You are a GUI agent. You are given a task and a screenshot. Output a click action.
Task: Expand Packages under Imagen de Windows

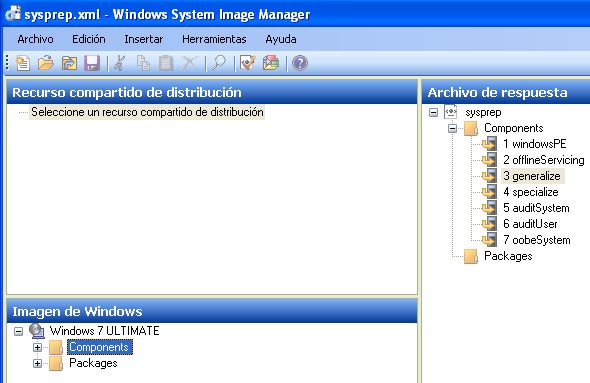point(37,363)
